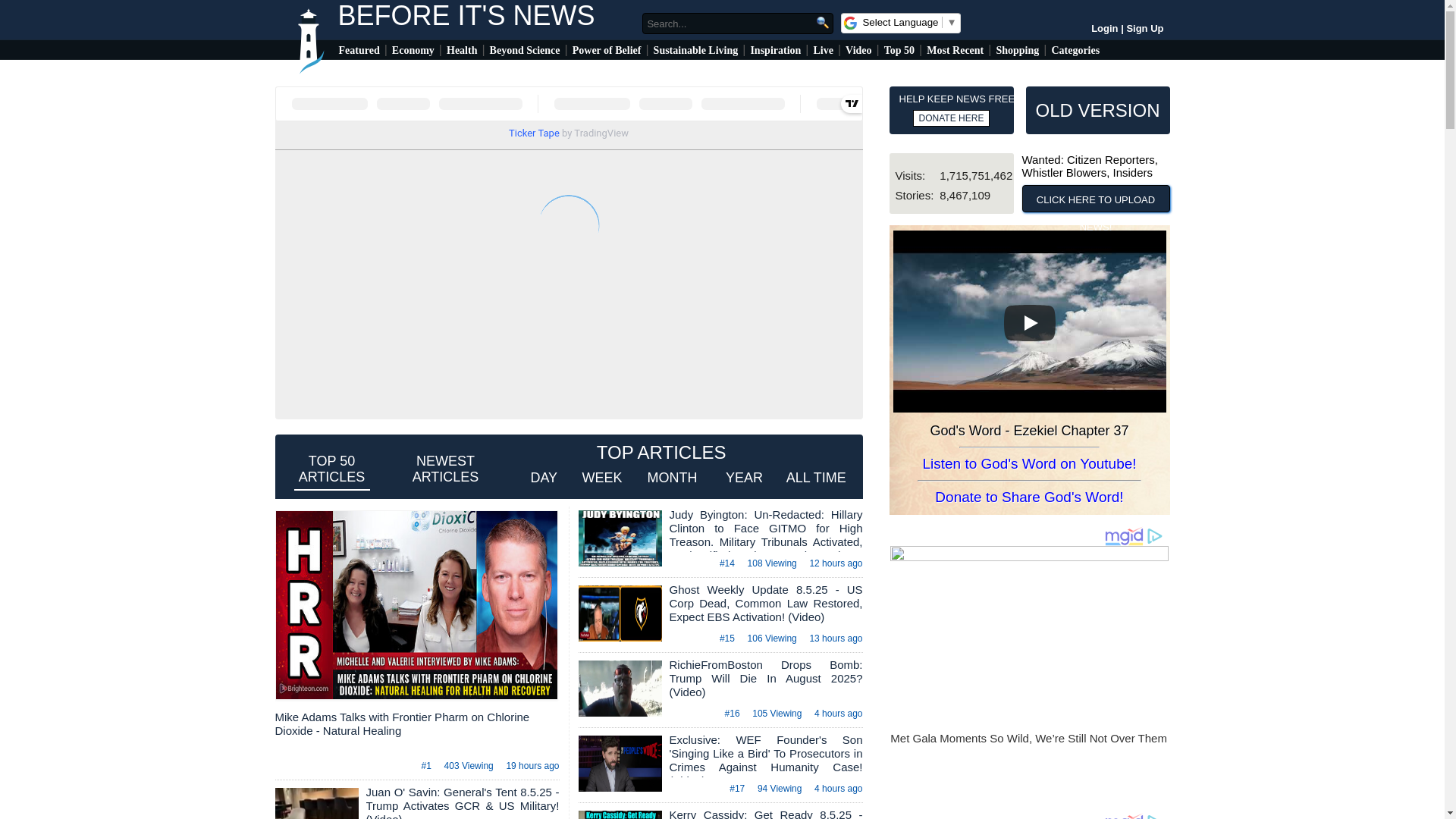This screenshot has height=819, width=1456.
Task: Click the Ghost Weekly Update thumbnail
Action: click(620, 613)
